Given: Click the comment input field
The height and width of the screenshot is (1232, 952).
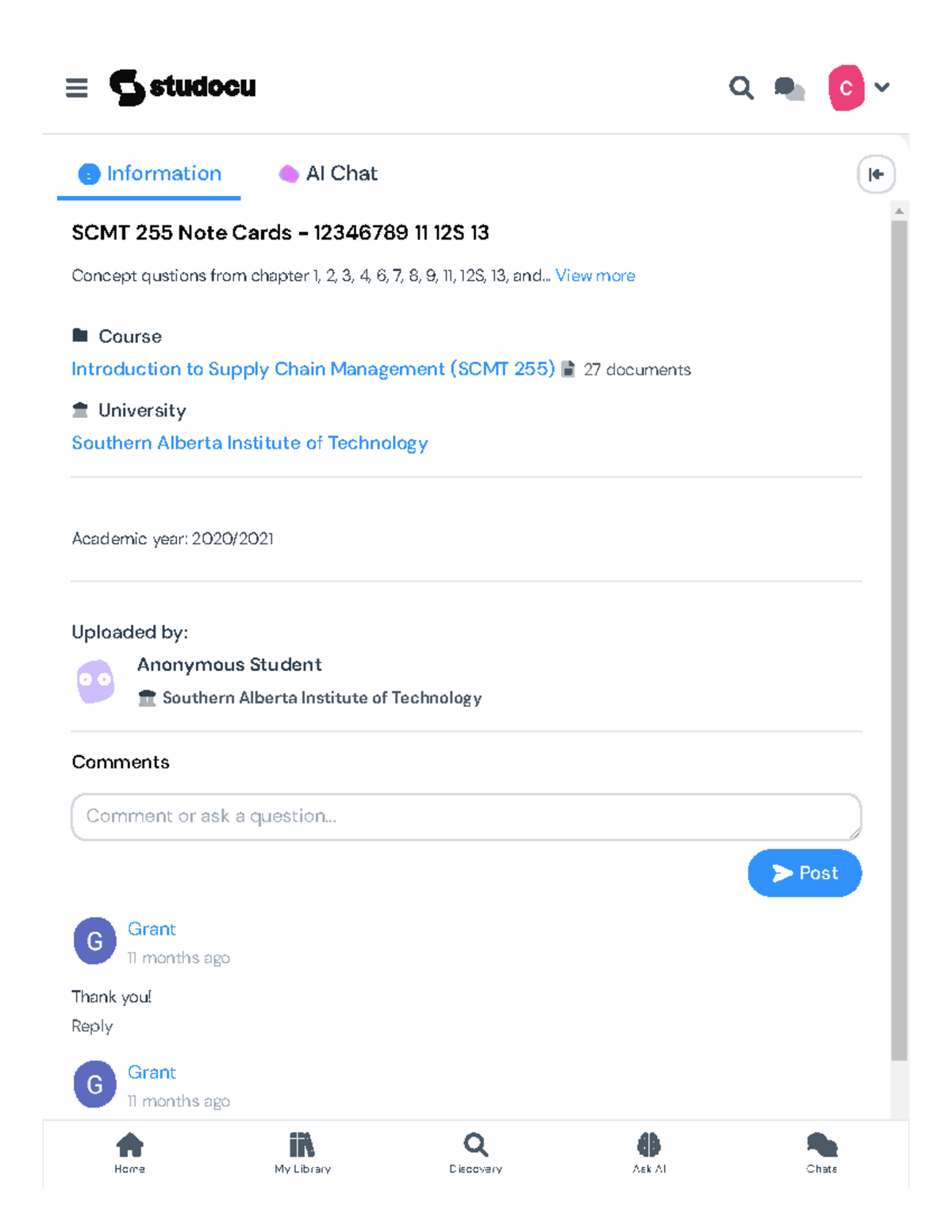Looking at the screenshot, I should click(466, 816).
